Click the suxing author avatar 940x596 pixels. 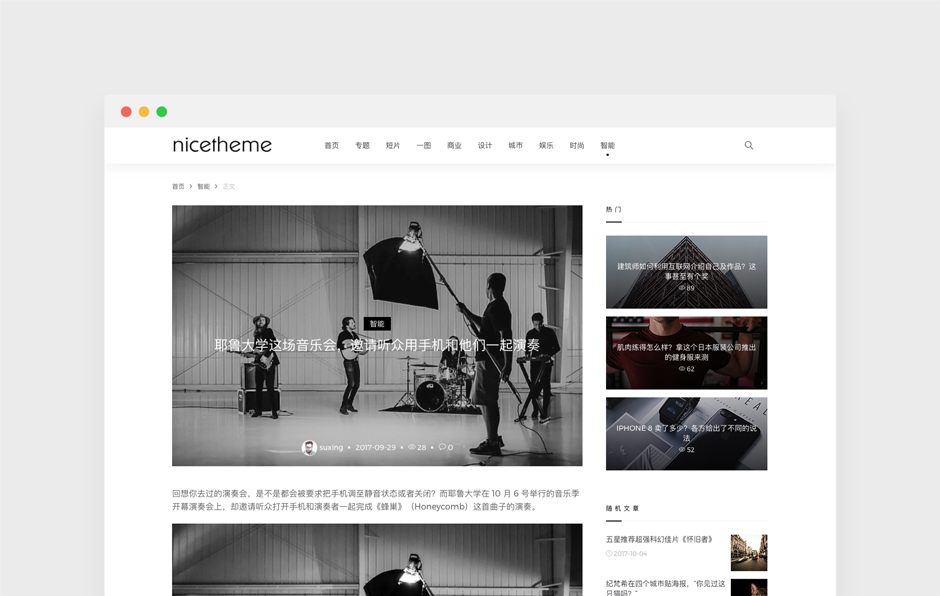(309, 447)
